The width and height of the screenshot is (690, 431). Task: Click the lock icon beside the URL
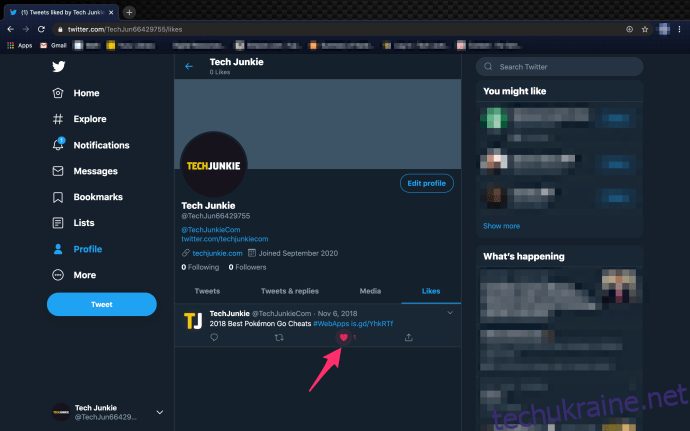[x=60, y=29]
